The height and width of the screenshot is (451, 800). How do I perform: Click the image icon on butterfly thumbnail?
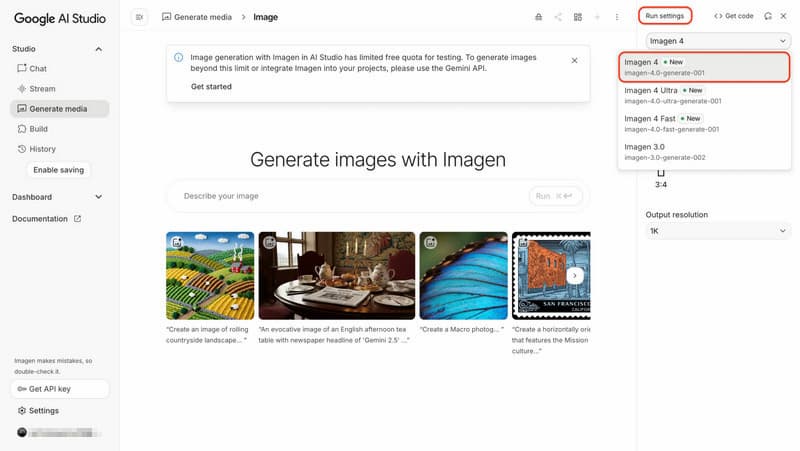pos(431,242)
